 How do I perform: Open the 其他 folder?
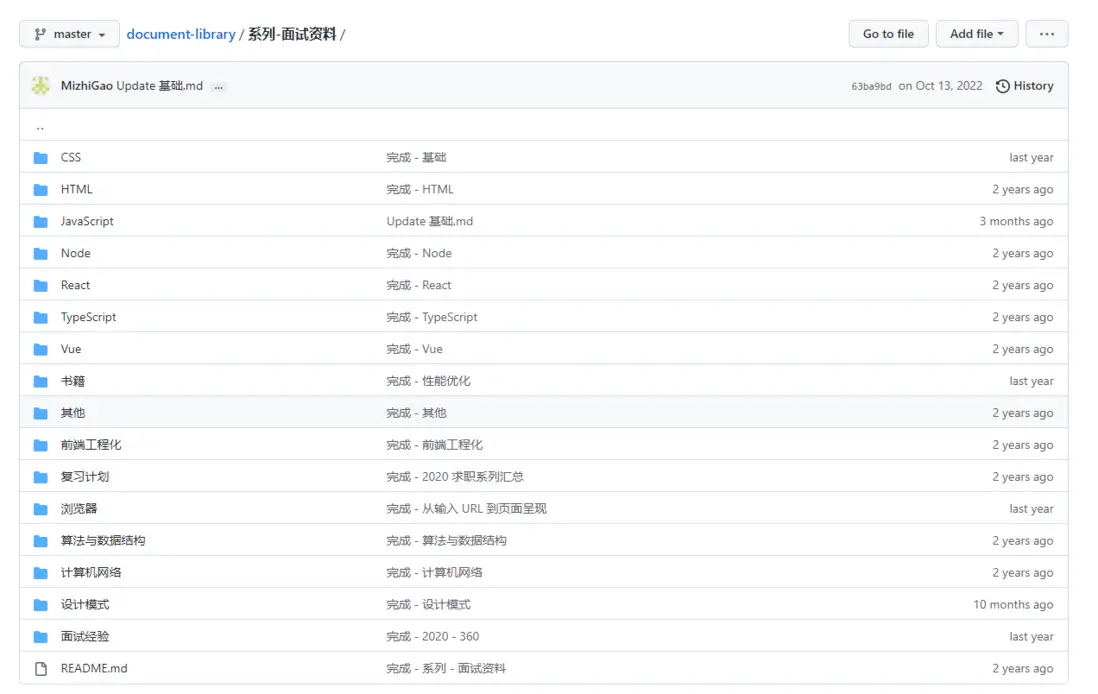(73, 412)
